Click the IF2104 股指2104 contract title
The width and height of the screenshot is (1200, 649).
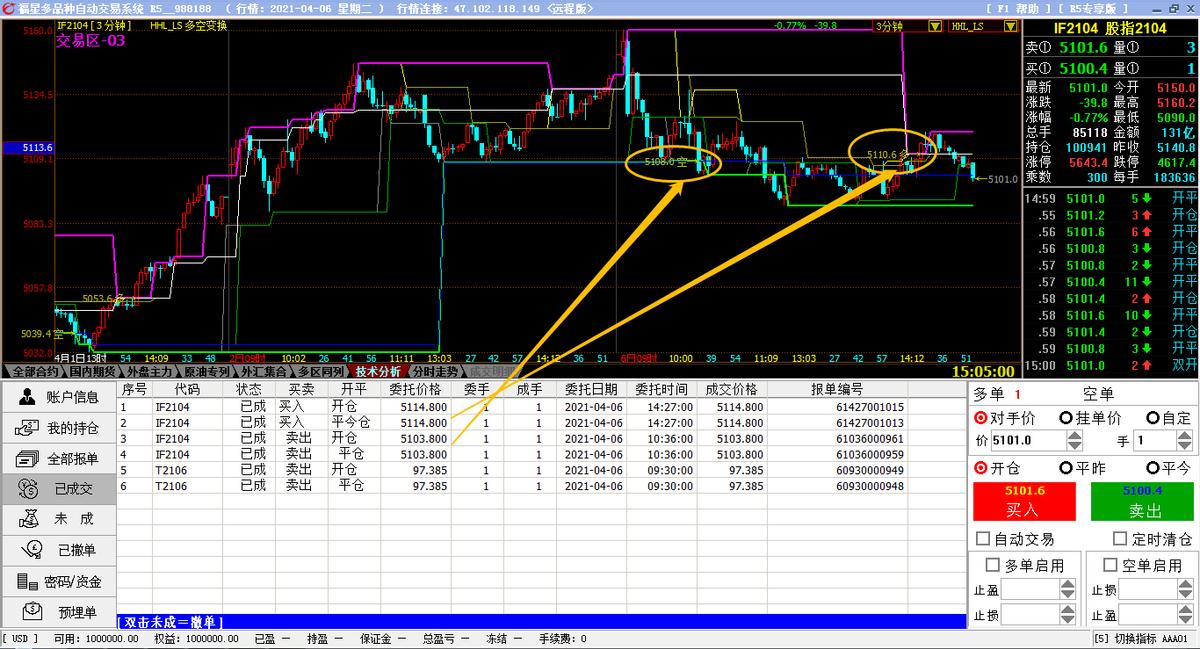[x=1110, y=28]
